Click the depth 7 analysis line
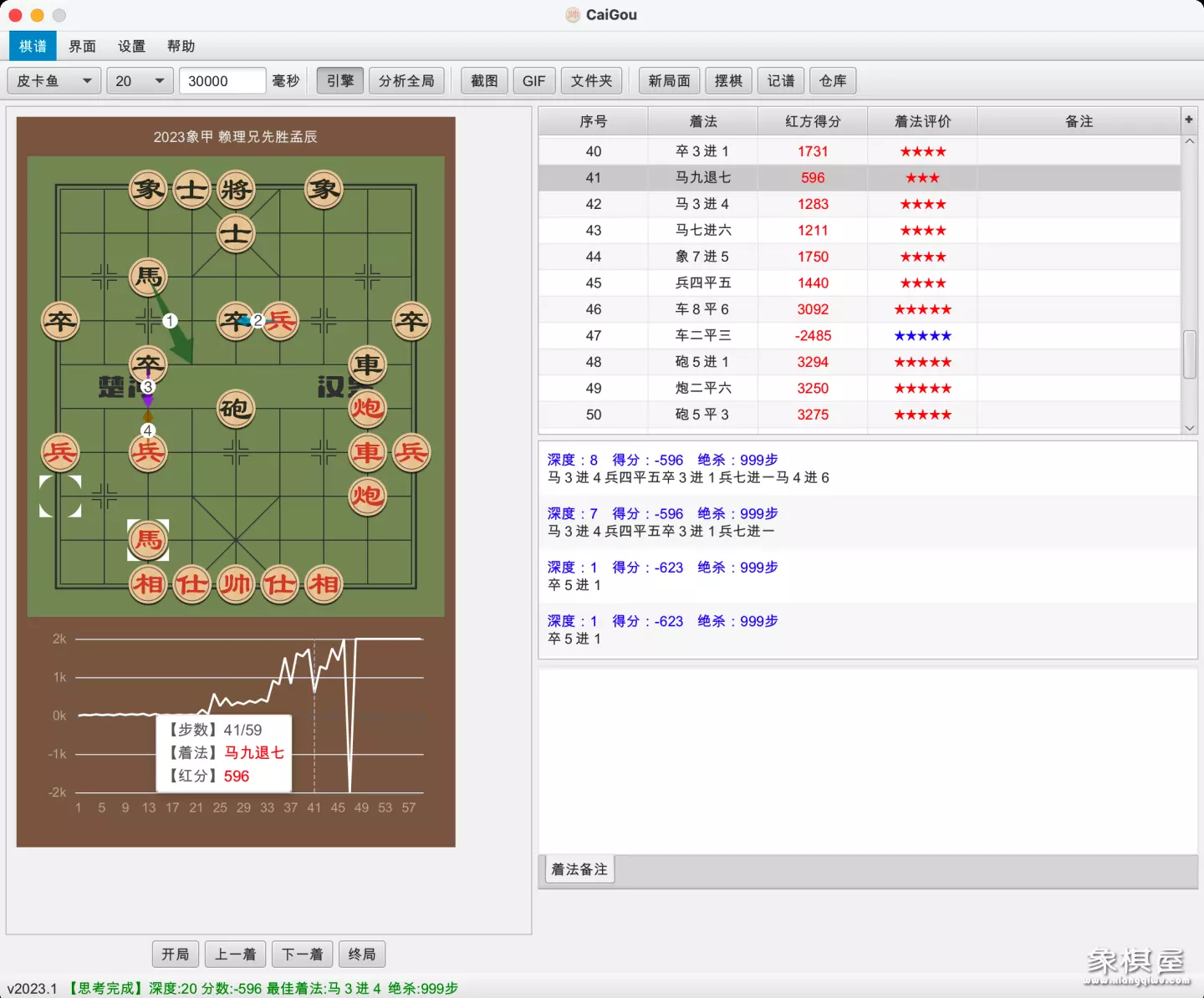The image size is (1204, 998). click(x=867, y=522)
